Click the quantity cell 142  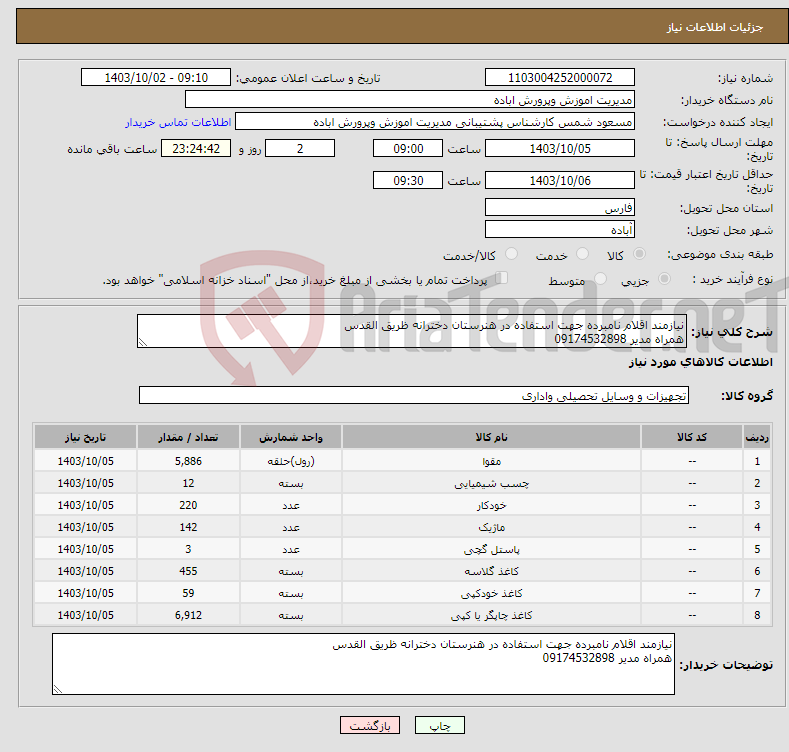pyautogui.click(x=188, y=528)
